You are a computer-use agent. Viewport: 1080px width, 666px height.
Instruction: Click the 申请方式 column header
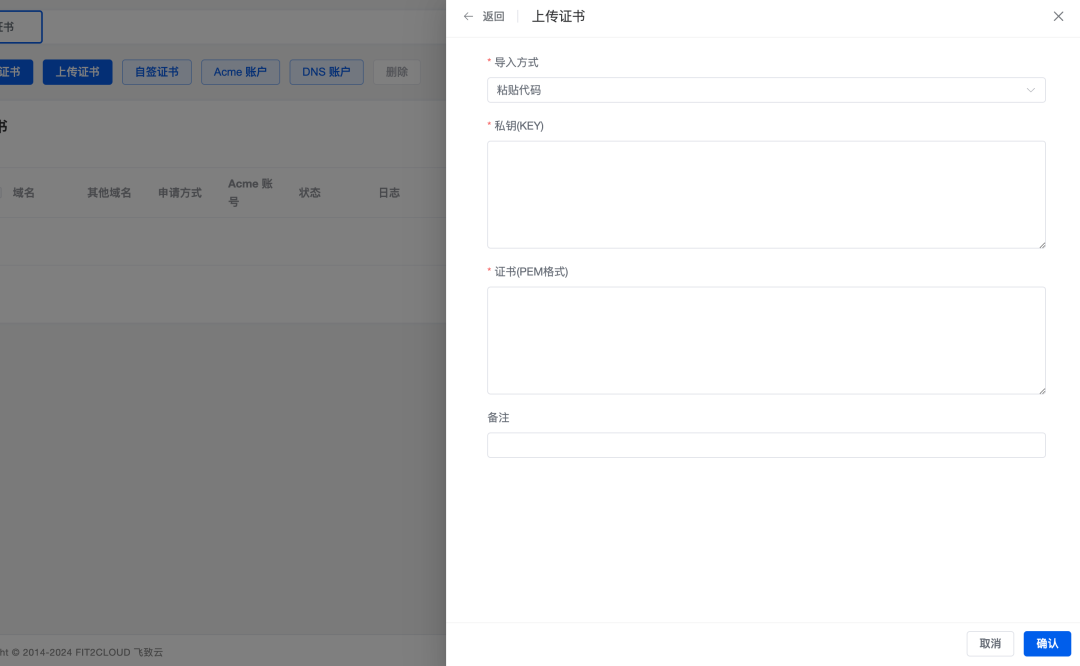180,193
